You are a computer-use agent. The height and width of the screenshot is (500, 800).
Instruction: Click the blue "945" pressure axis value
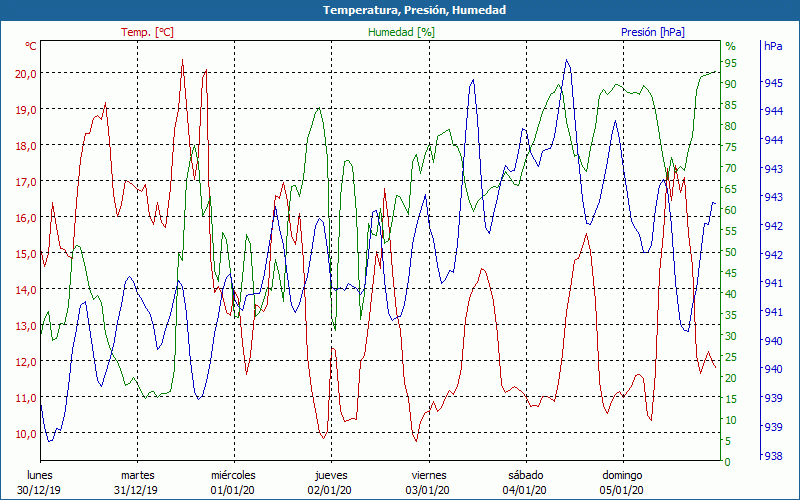click(773, 83)
